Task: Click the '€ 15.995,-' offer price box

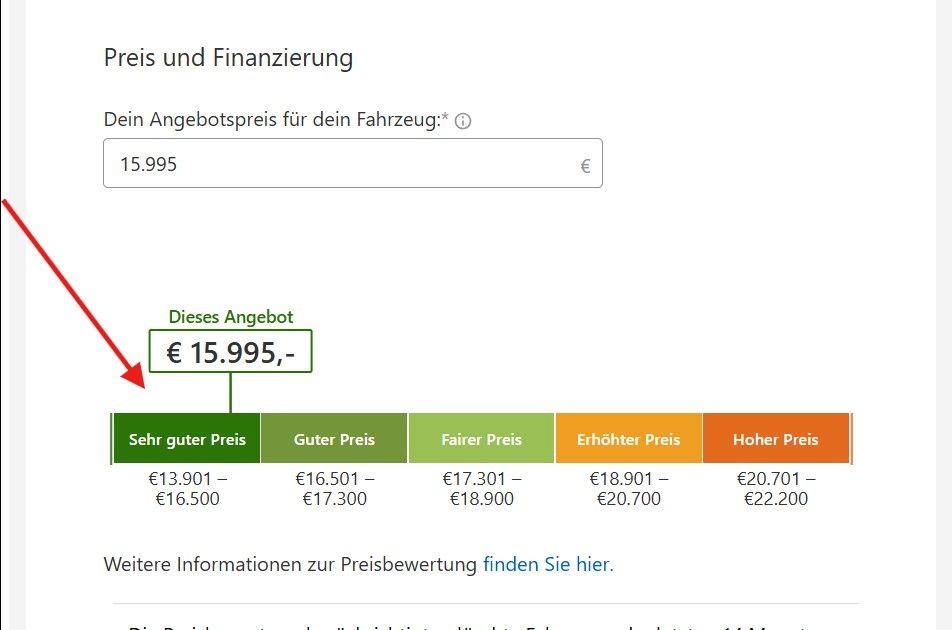Action: coord(230,352)
